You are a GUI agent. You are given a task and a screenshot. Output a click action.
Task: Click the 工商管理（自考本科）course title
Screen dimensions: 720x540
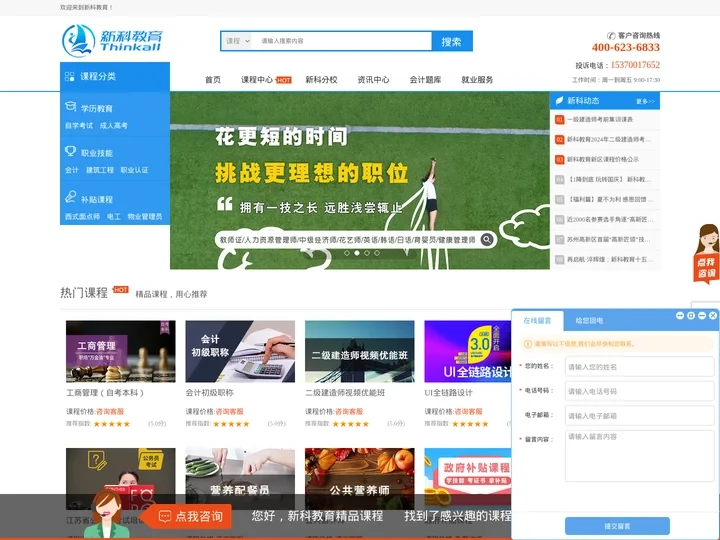click(105, 393)
